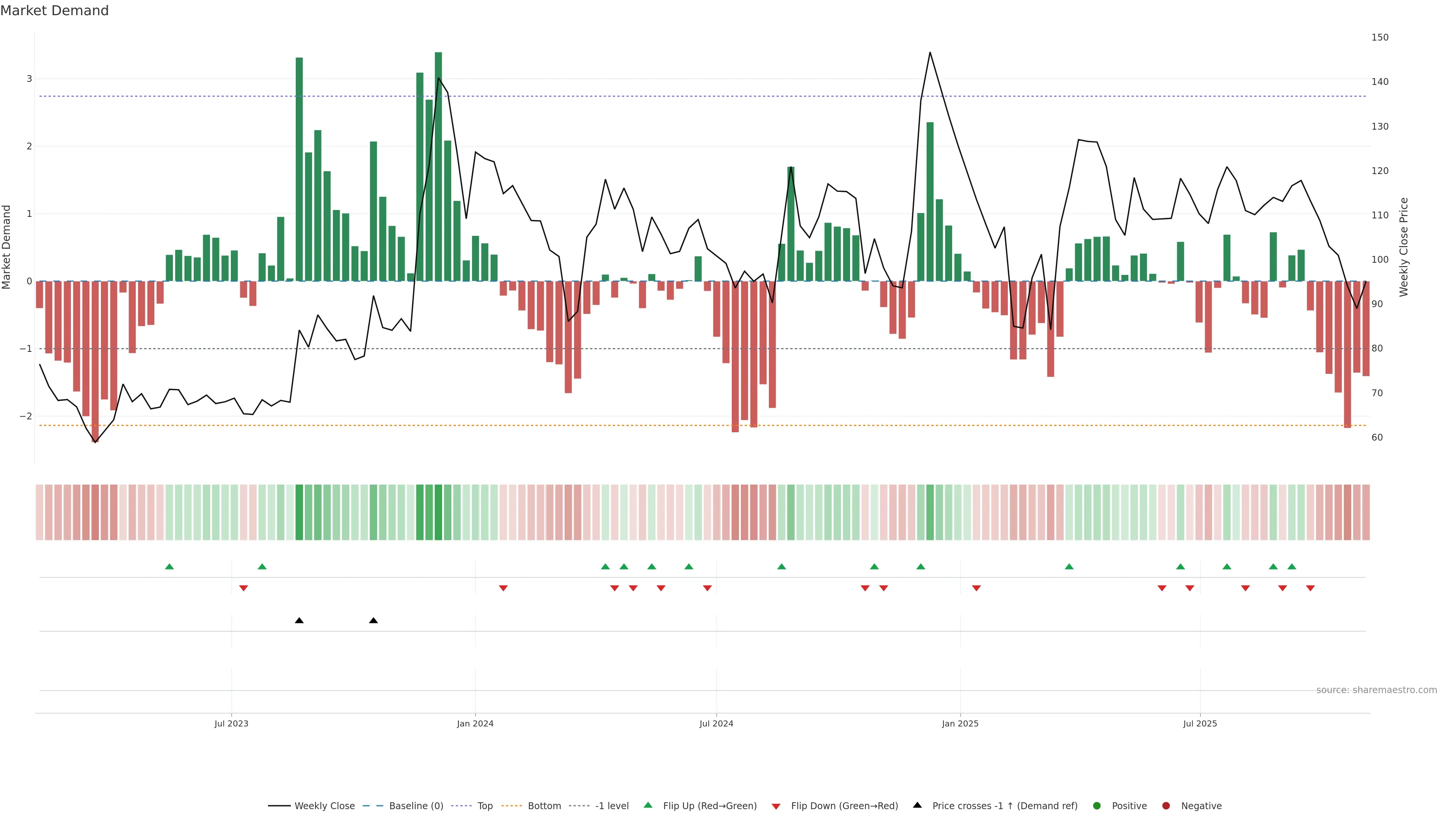Click the red Negative legend dot
This screenshot has width=1456, height=819.
click(1166, 806)
